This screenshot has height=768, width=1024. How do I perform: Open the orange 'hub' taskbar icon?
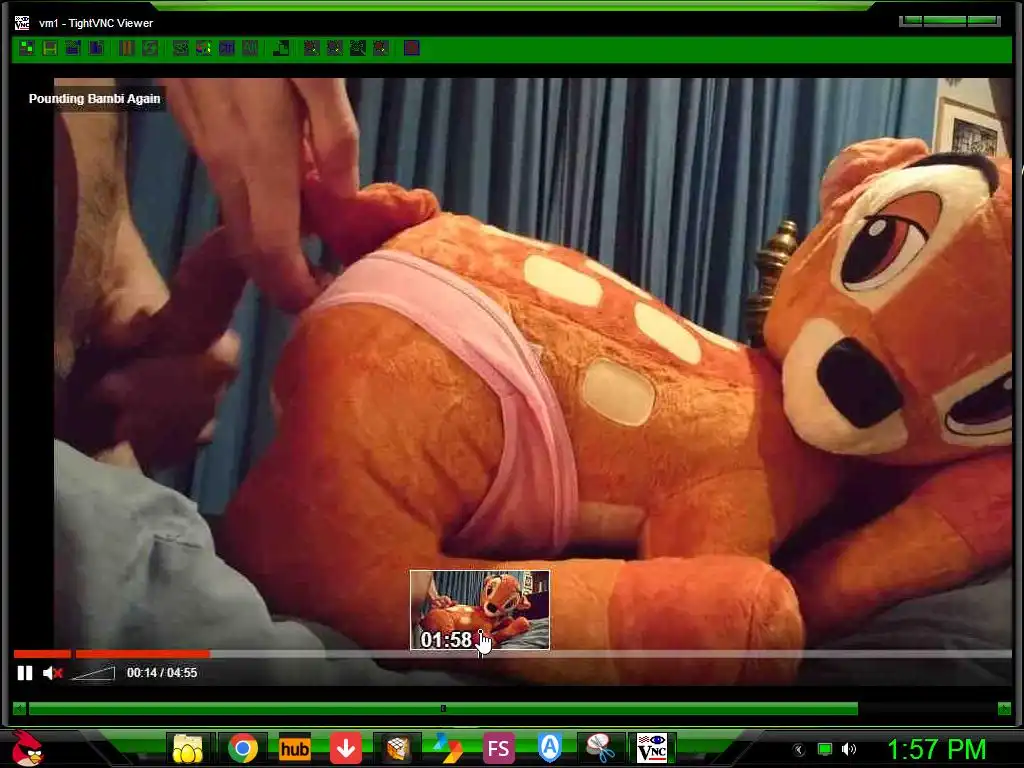(x=295, y=748)
